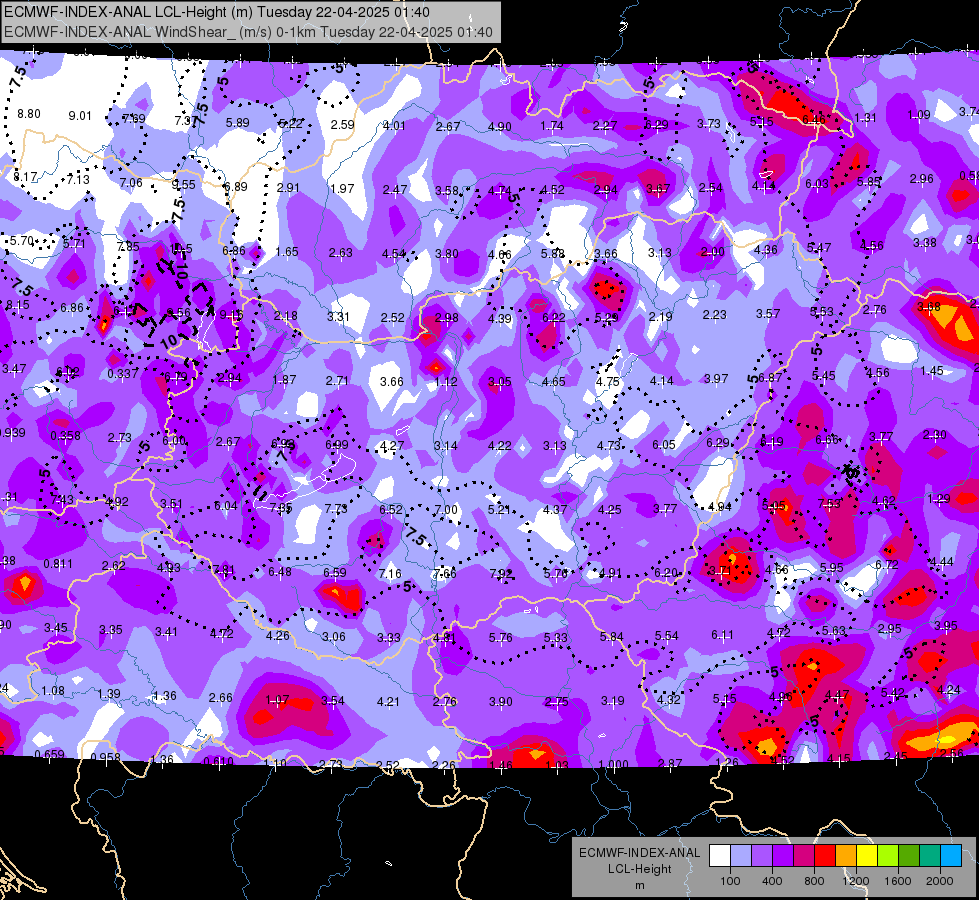Click the wind shear value '8.80'

click(29, 114)
